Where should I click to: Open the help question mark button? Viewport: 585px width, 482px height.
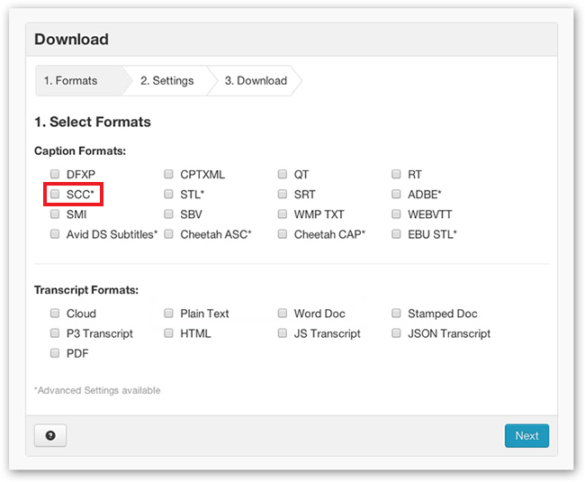tap(50, 435)
